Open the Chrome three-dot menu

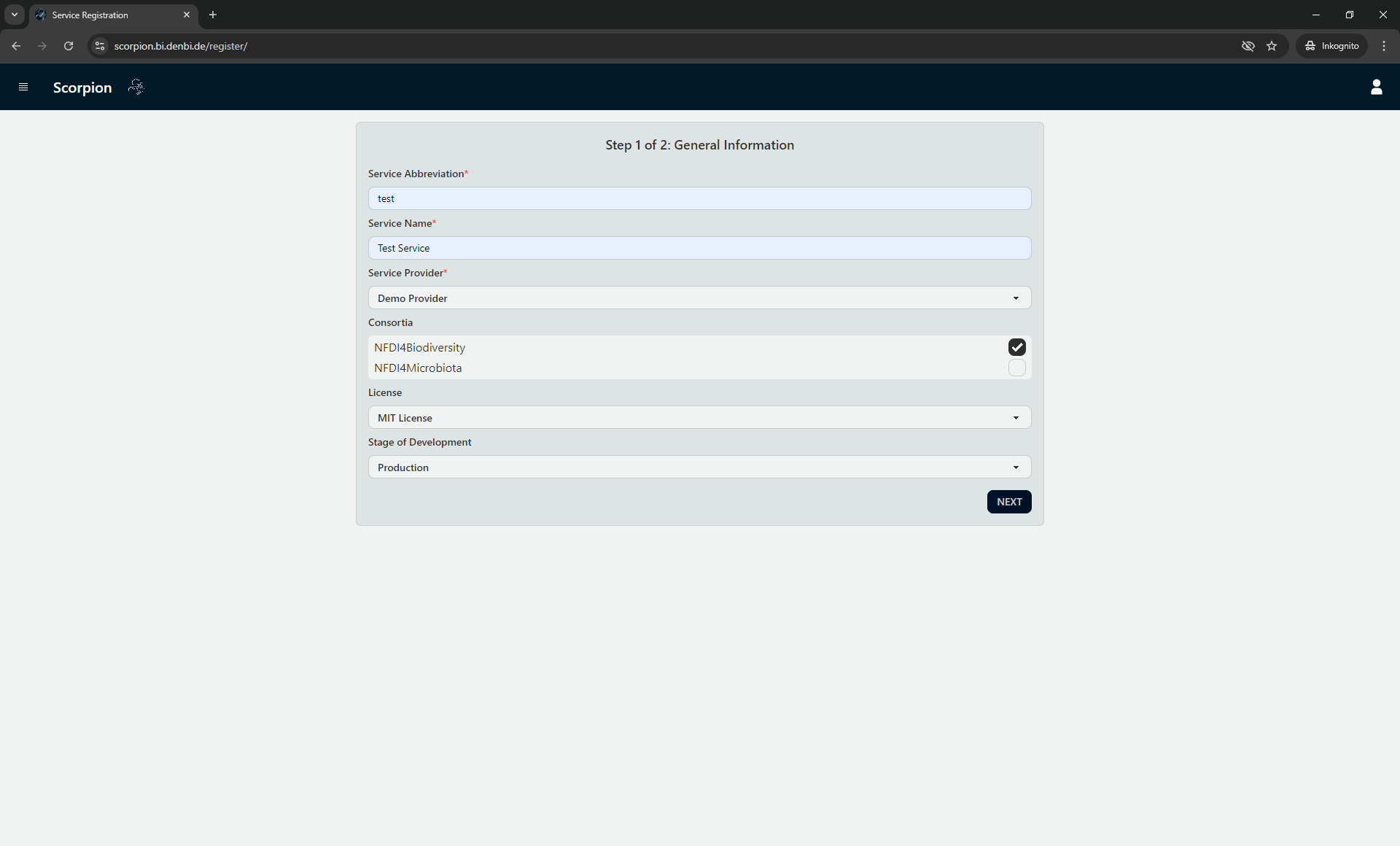(1383, 46)
